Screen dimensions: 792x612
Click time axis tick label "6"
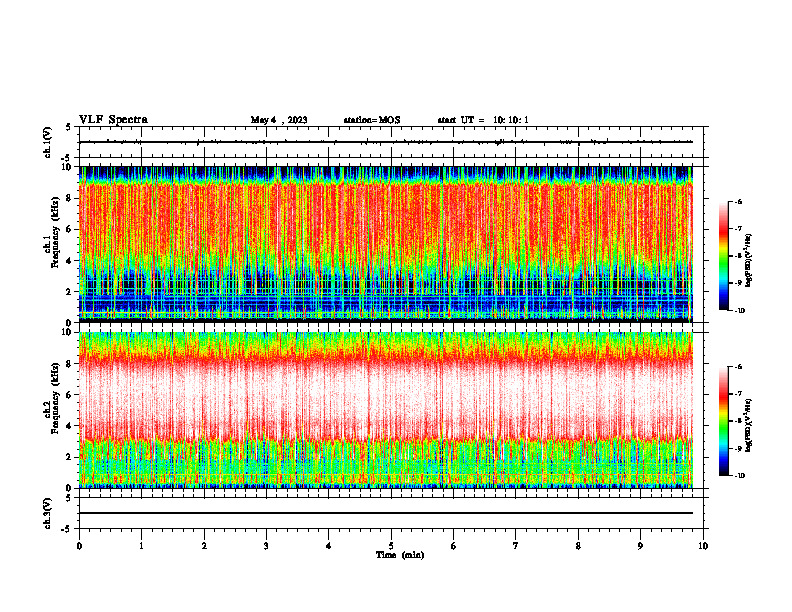point(454,546)
